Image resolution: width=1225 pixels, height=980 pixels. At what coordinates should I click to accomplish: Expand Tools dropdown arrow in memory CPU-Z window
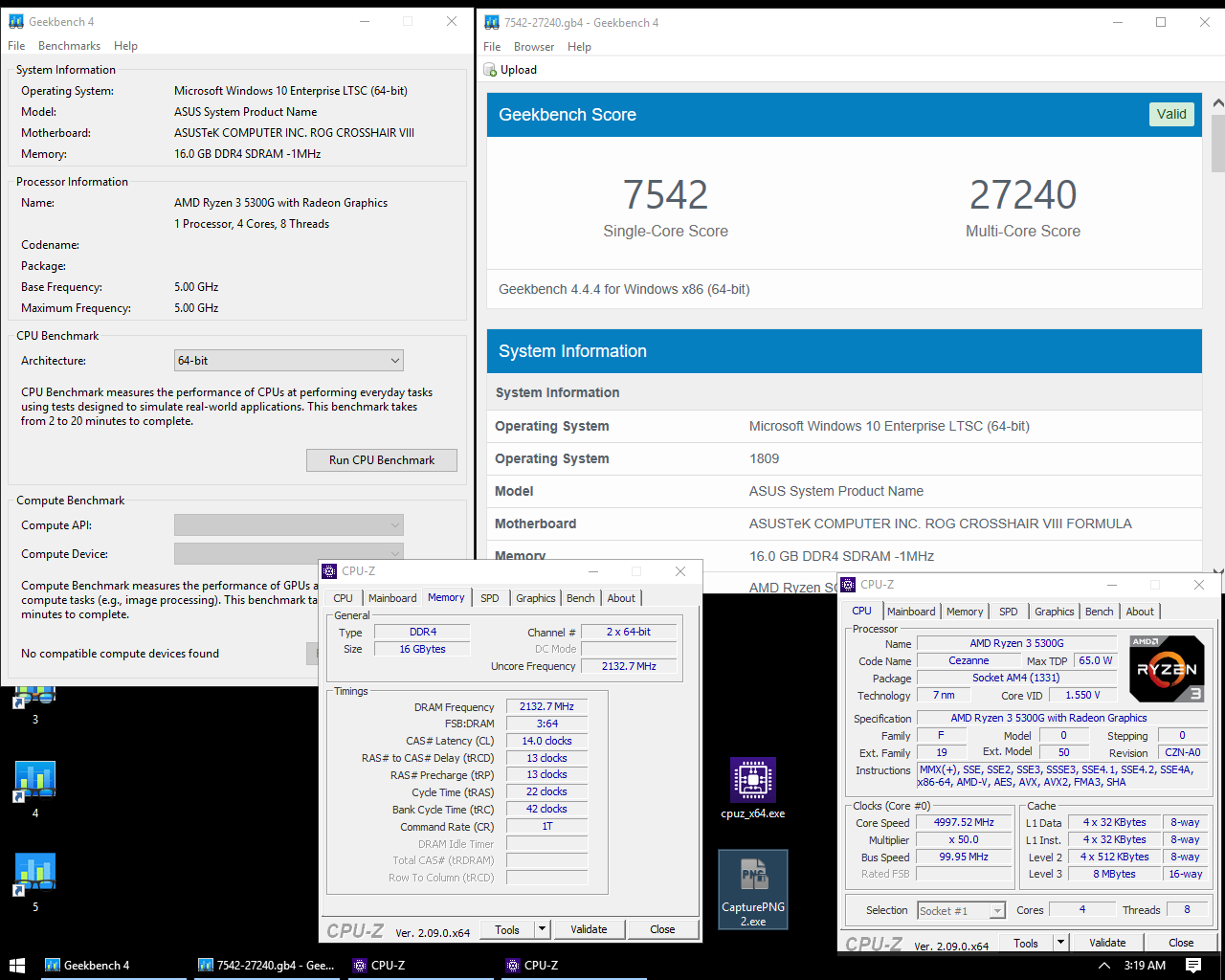542,929
